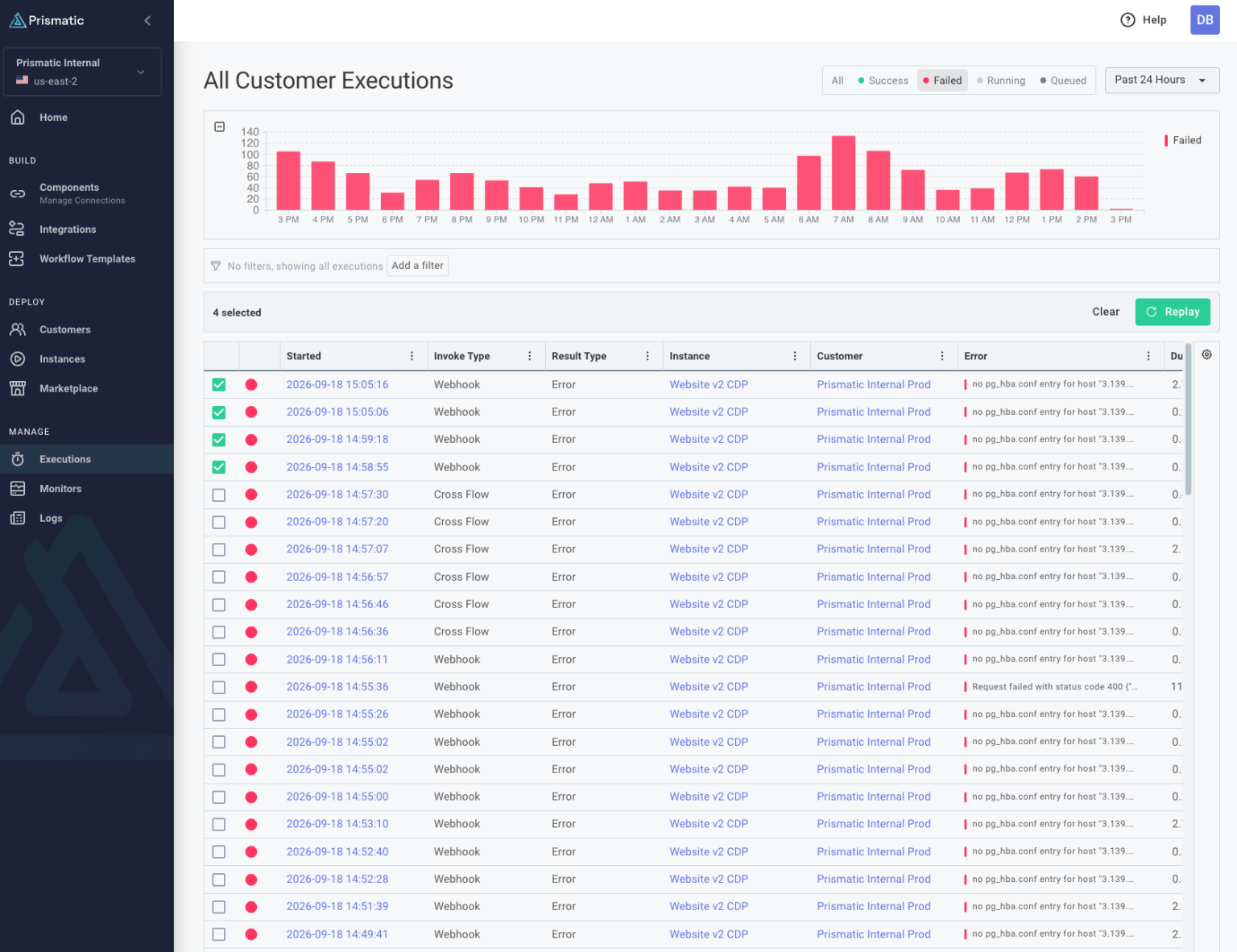
Task: Sort table by Started column header
Action: pos(304,356)
